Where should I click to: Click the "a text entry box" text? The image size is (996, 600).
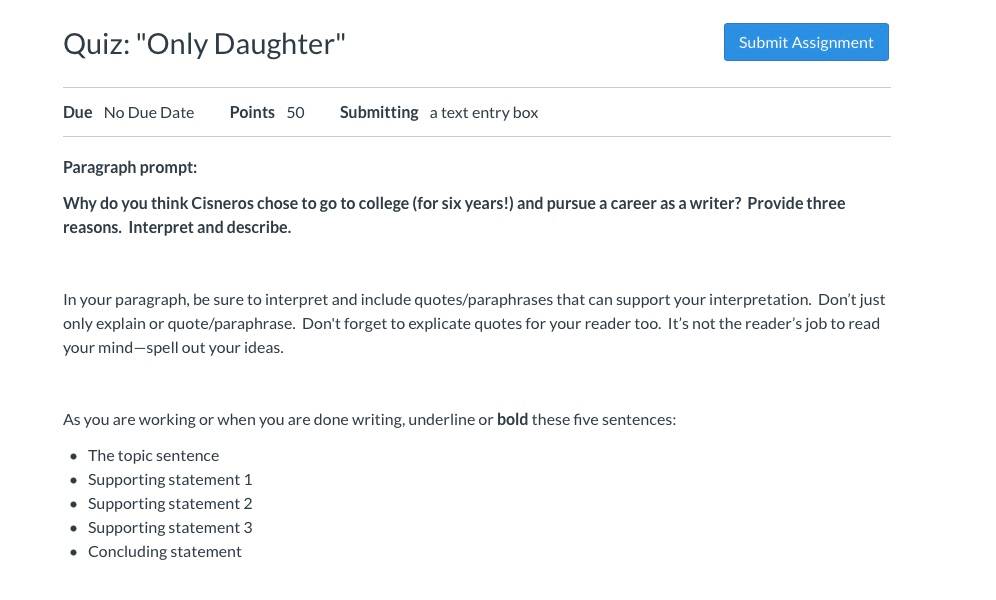click(483, 112)
